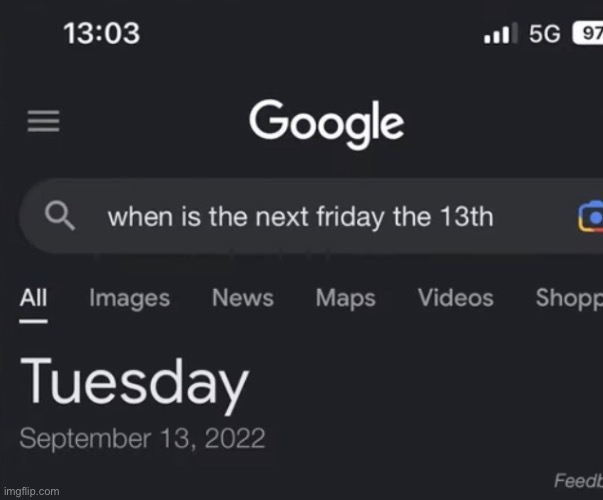Click the Feedback link
The width and height of the screenshot is (603, 500).
pyautogui.click(x=578, y=482)
